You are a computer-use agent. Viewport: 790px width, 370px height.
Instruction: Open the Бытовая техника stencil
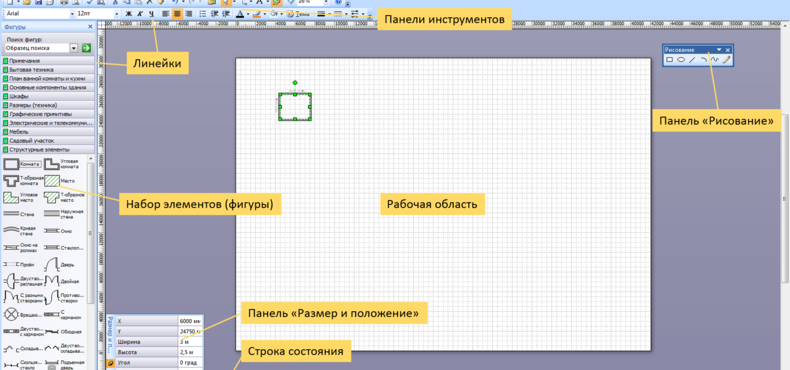(48, 70)
